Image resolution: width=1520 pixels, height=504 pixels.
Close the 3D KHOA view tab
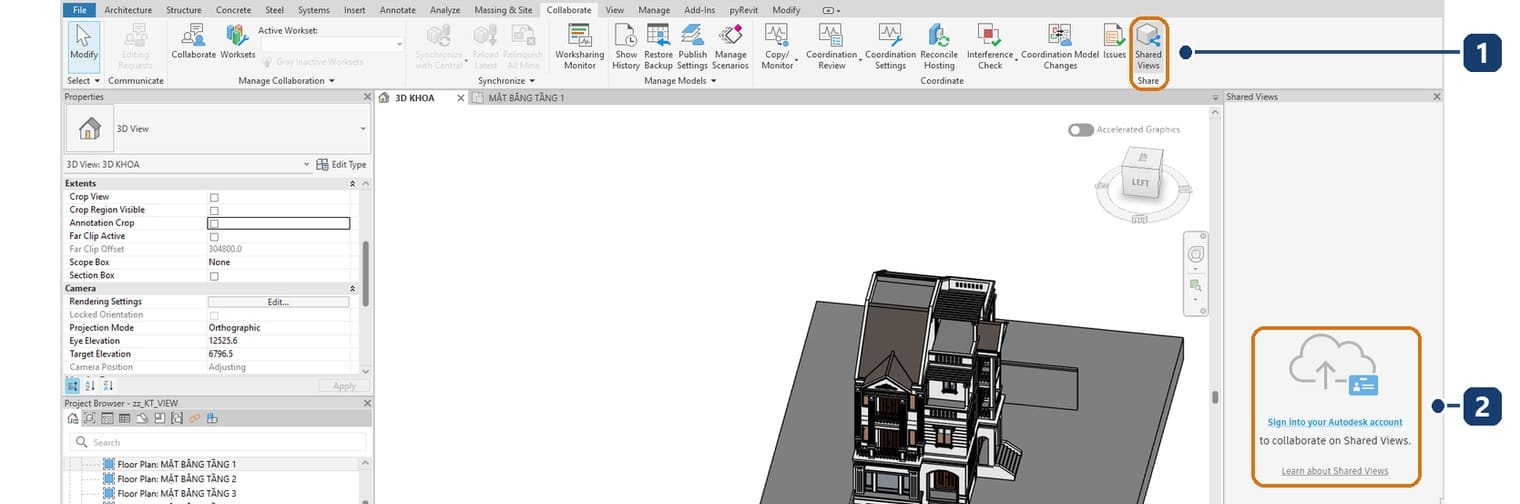pyautogui.click(x=461, y=98)
